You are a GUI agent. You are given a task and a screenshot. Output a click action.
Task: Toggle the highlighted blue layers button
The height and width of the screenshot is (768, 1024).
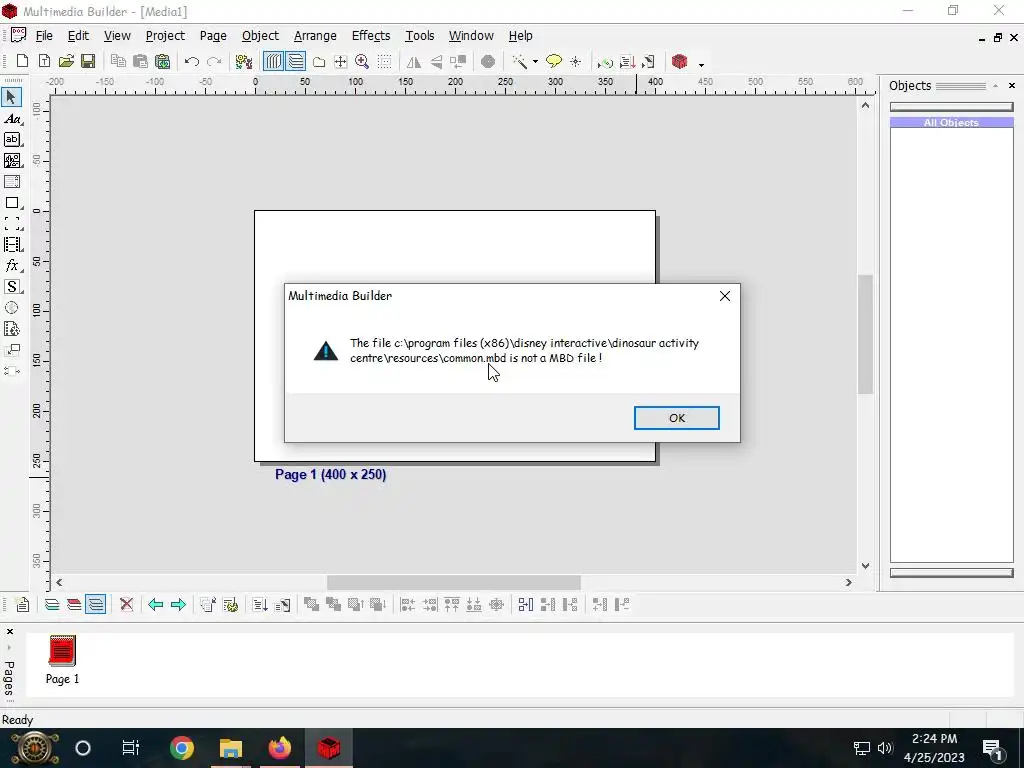click(96, 605)
